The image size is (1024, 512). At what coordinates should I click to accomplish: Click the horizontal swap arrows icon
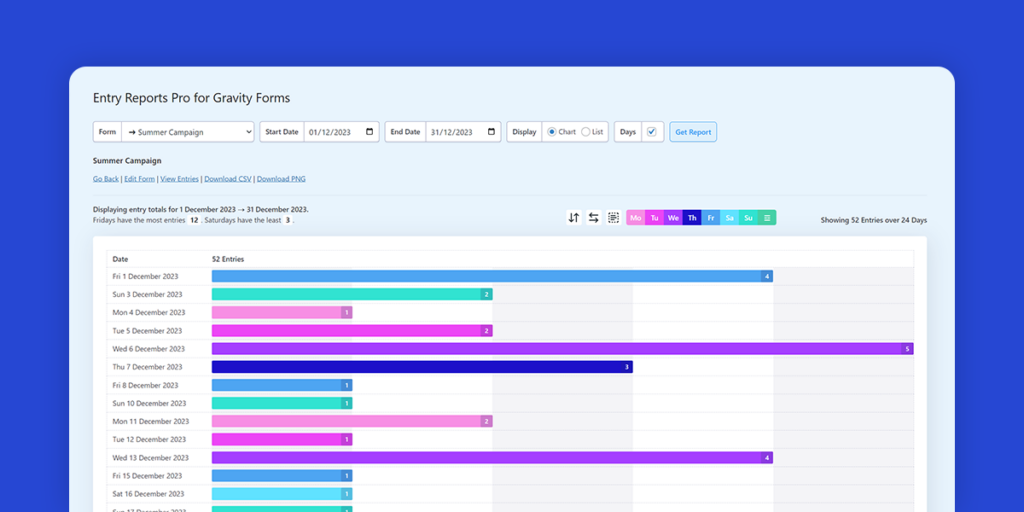(x=594, y=217)
